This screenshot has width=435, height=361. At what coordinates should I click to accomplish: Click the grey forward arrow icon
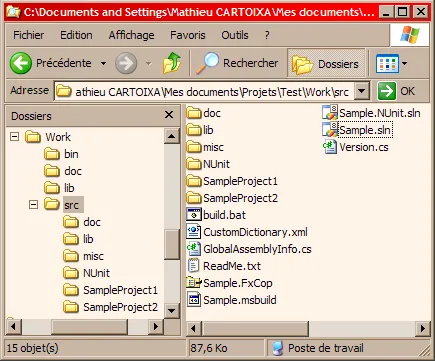tap(126, 63)
